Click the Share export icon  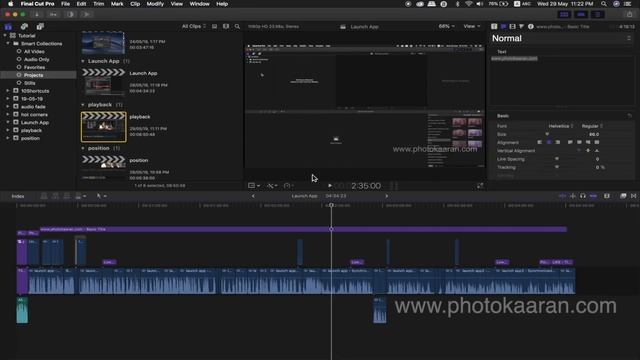click(x=630, y=14)
